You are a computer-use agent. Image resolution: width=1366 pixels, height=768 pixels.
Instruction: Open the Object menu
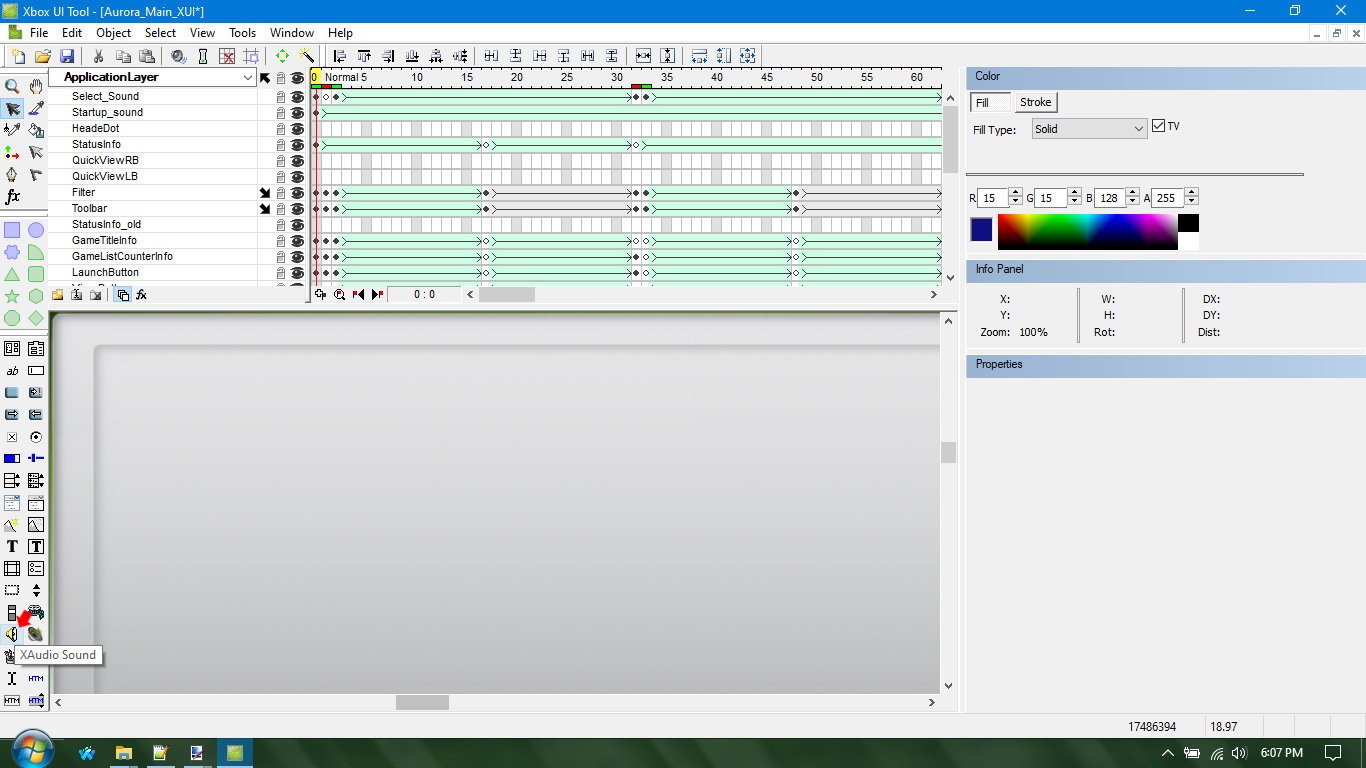[x=113, y=33]
